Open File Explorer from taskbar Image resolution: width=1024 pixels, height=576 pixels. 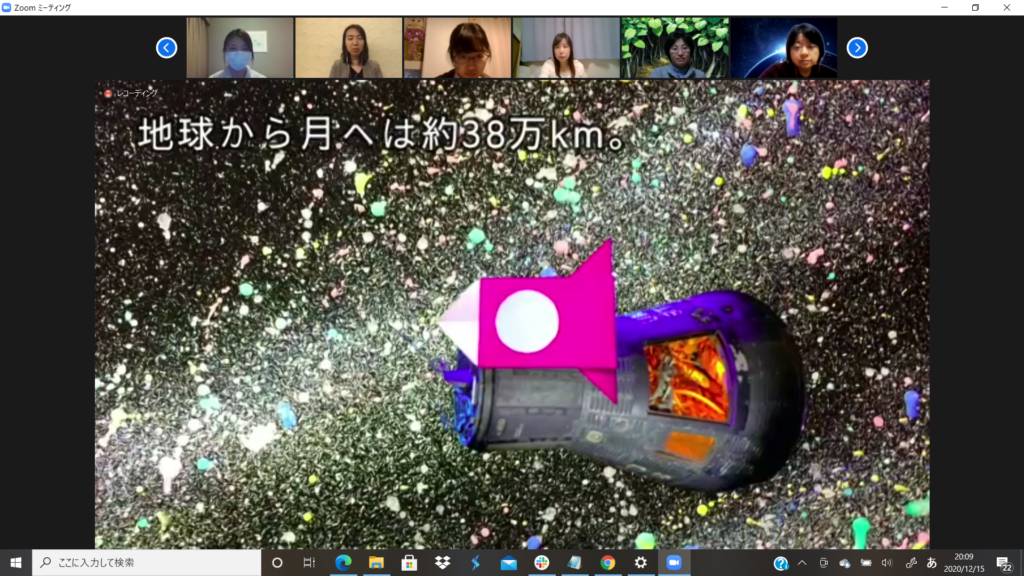click(376, 562)
